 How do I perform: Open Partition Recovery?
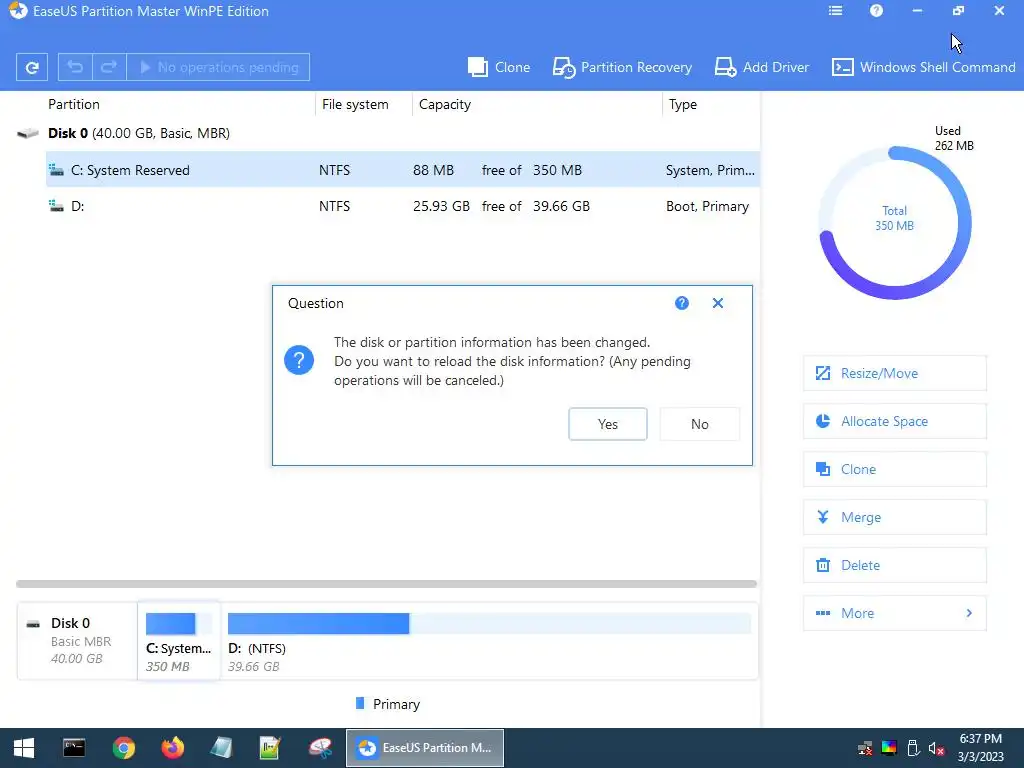pos(622,67)
